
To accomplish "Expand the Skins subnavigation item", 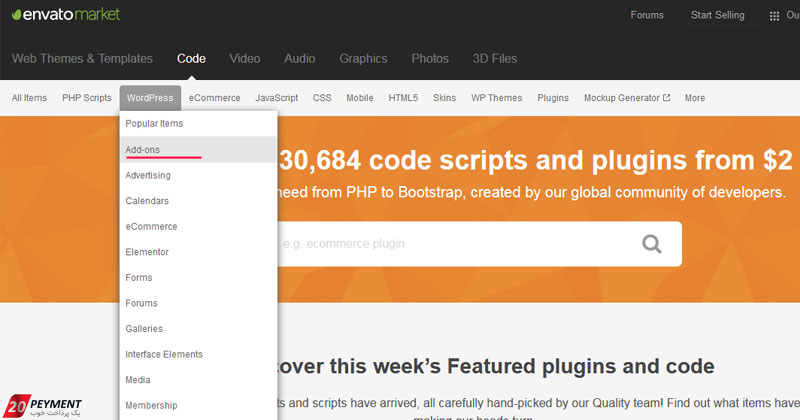I will 444,97.
